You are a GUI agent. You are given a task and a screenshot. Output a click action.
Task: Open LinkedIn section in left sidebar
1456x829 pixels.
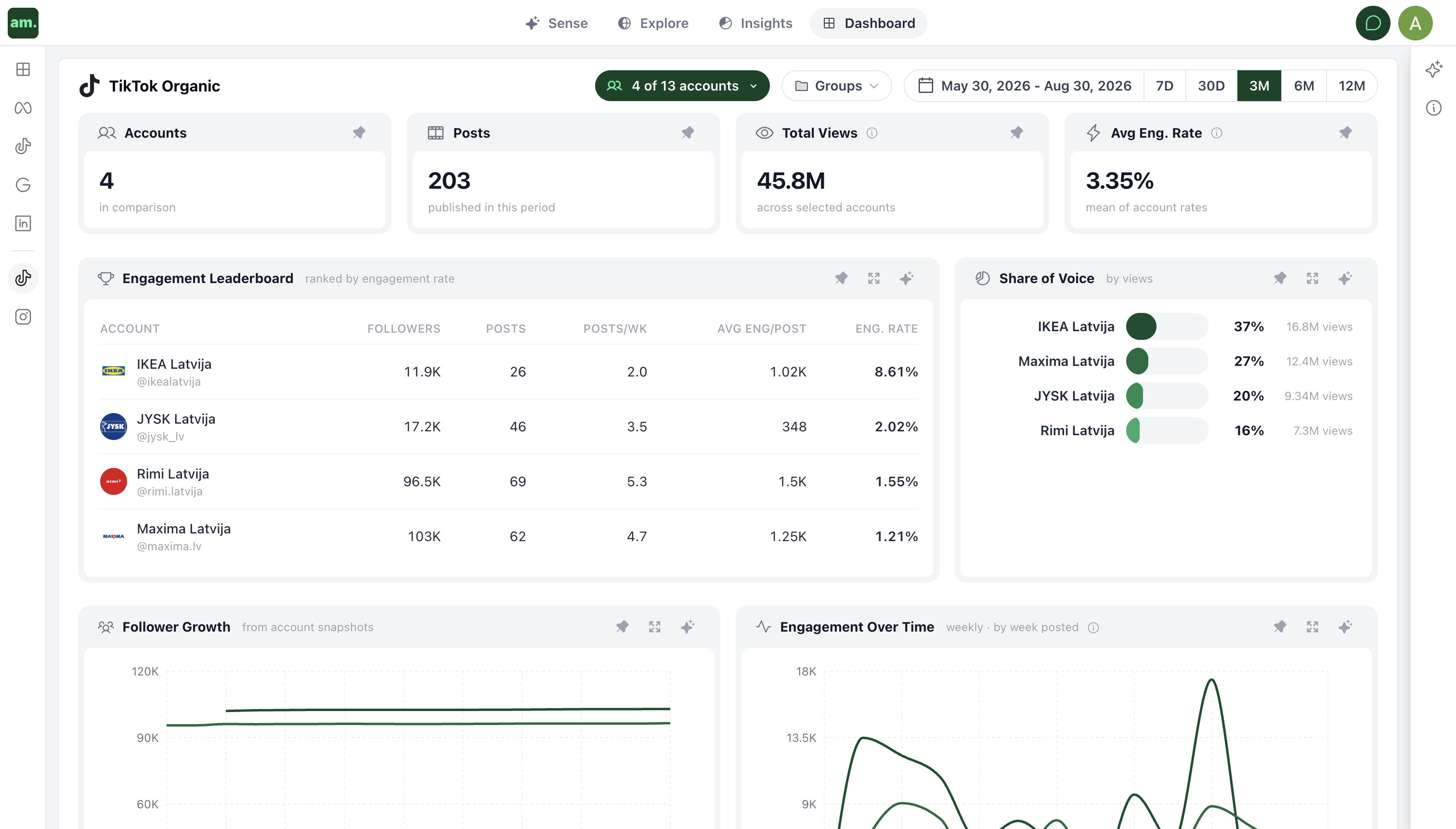pos(23,223)
